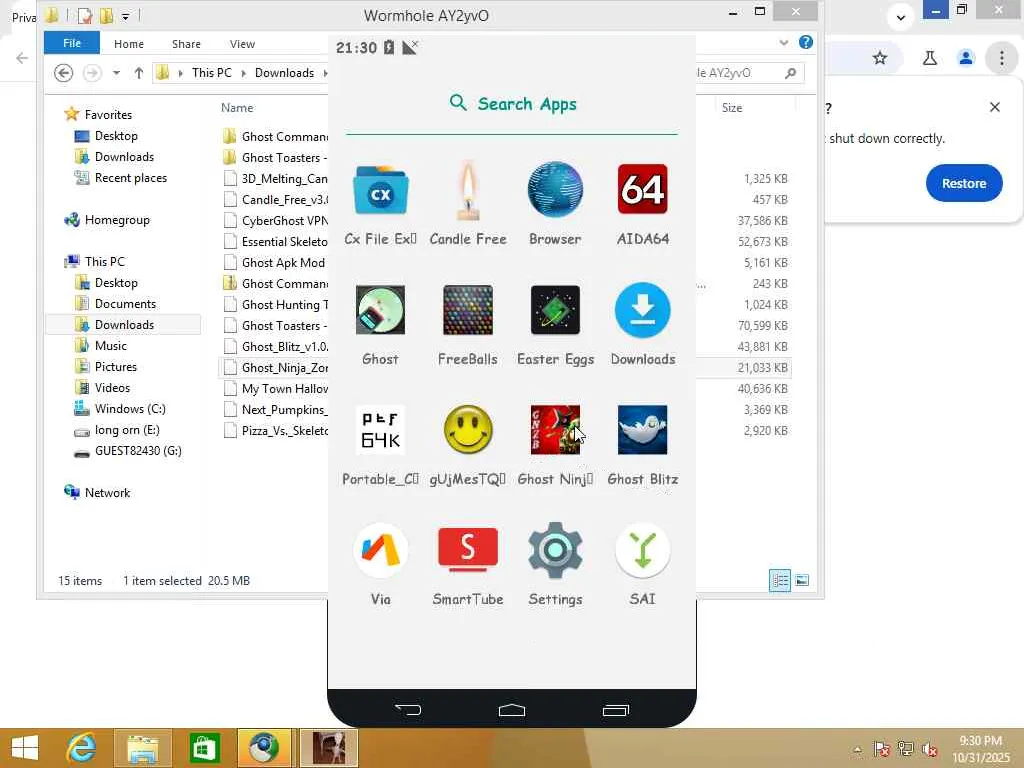Dismiss the Chrome restore prompt
Viewport: 1024px width, 768px height.
995,107
